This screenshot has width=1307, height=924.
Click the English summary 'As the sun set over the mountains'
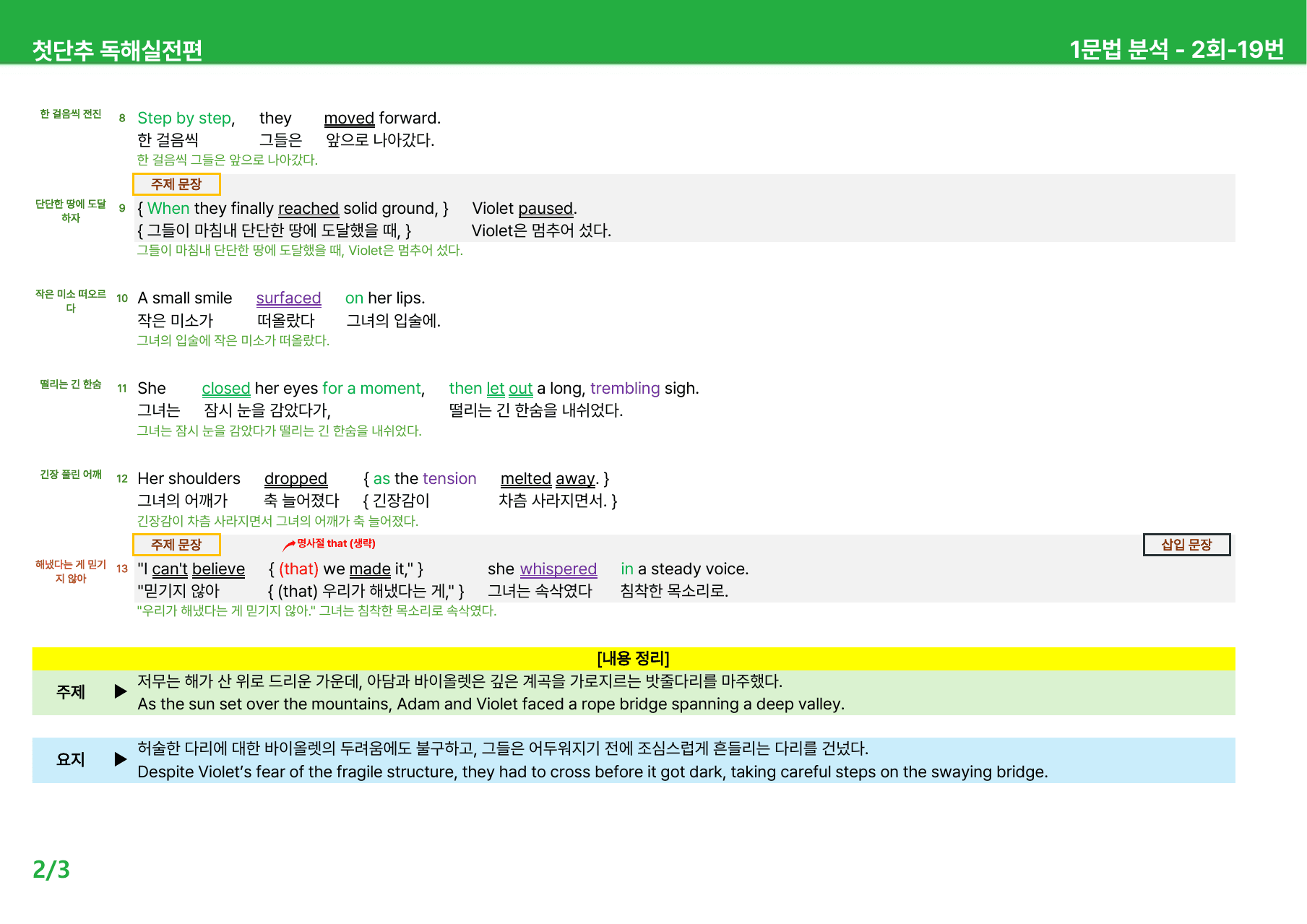coord(491,704)
